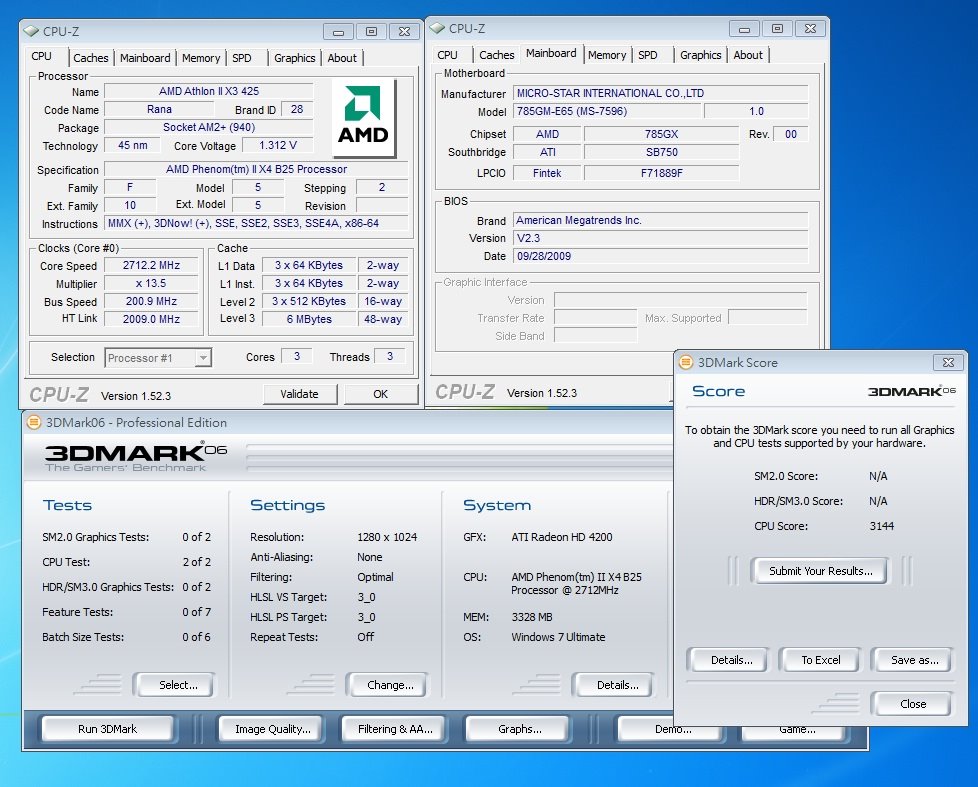The image size is (978, 787).
Task: Start the benchmark with Run 3DMark
Action: click(x=107, y=729)
